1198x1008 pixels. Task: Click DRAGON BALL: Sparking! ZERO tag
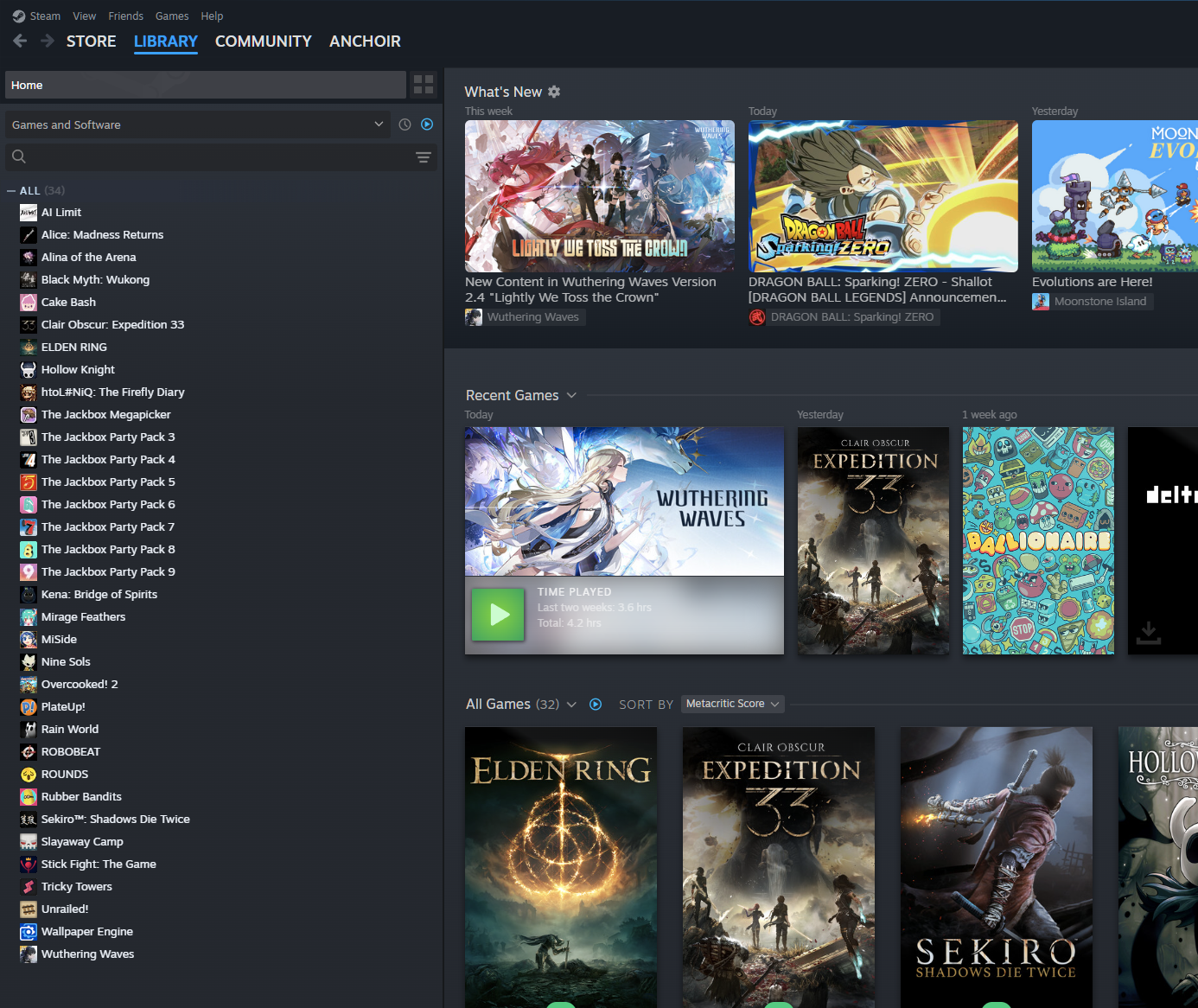[x=844, y=317]
